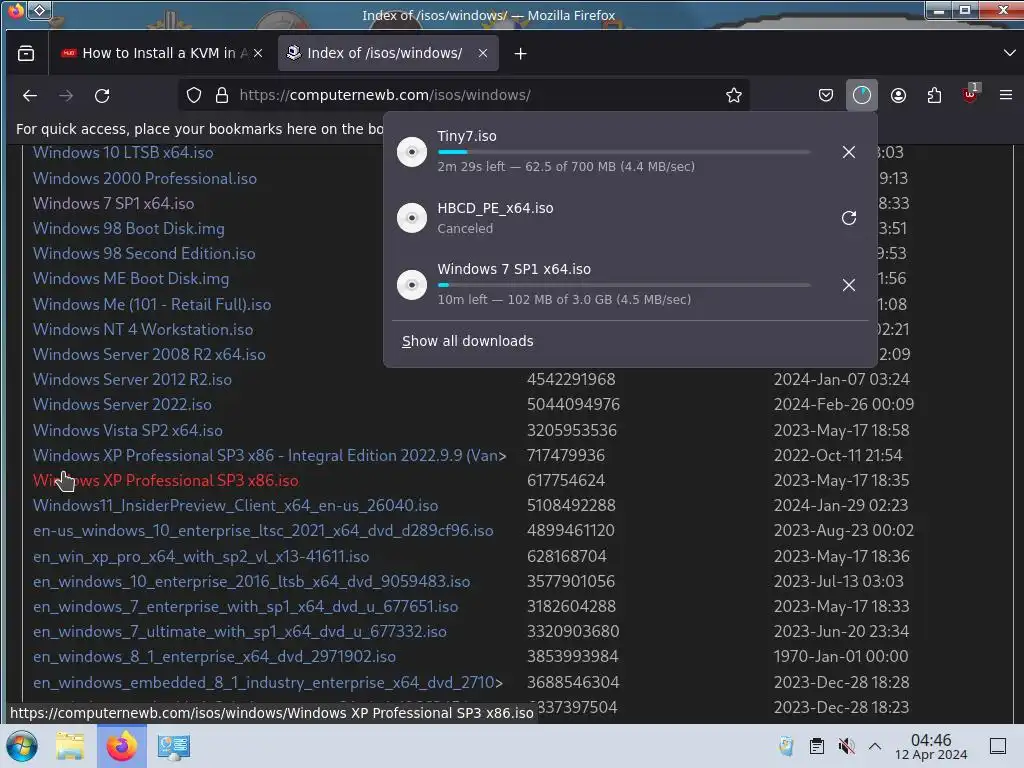Screen dimensions: 1024x768
Task: Click the Tiny7.iso file disc icon
Action: click(x=412, y=152)
